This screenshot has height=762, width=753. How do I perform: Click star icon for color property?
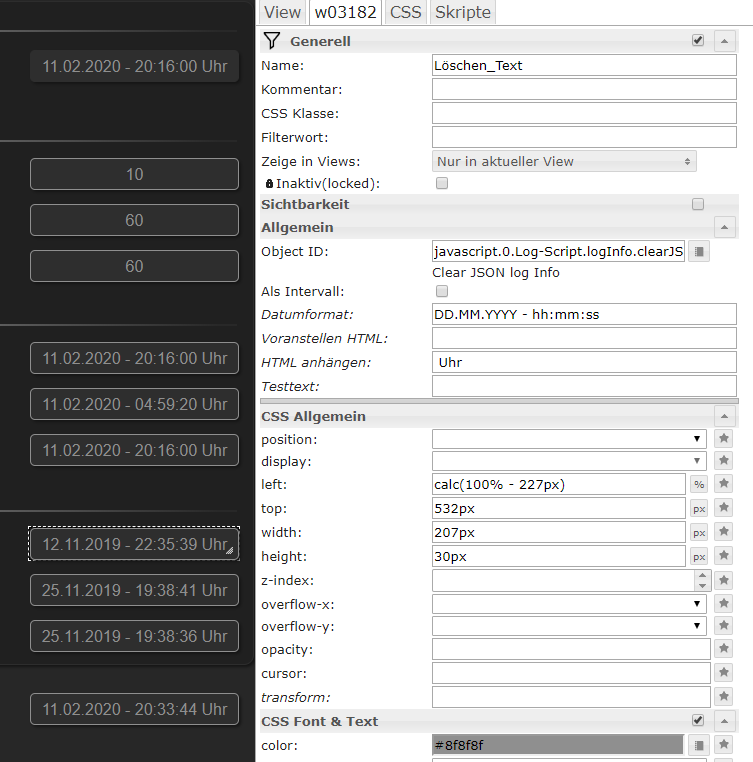click(723, 745)
